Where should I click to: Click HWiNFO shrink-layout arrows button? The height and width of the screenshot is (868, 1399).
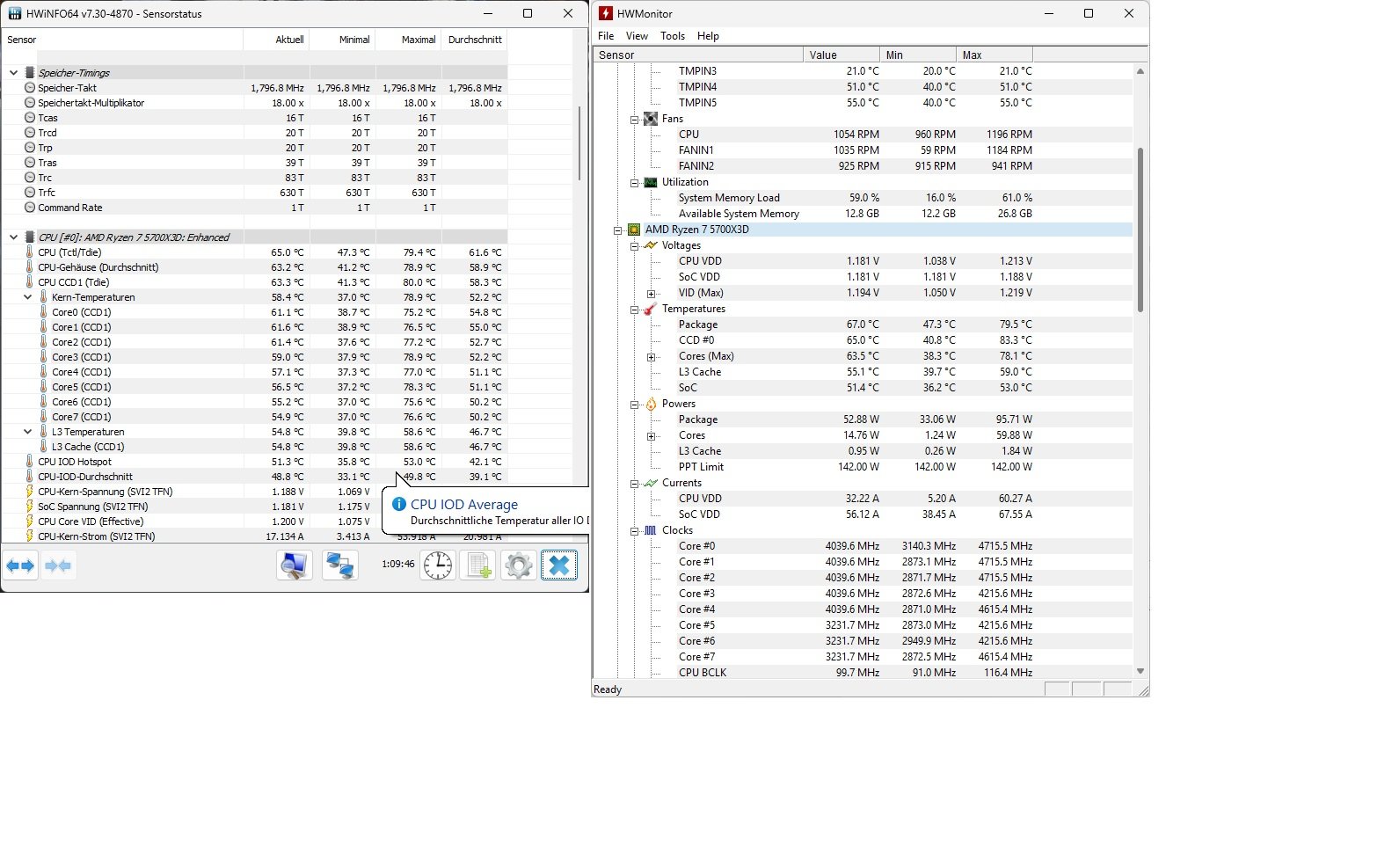[x=58, y=565]
